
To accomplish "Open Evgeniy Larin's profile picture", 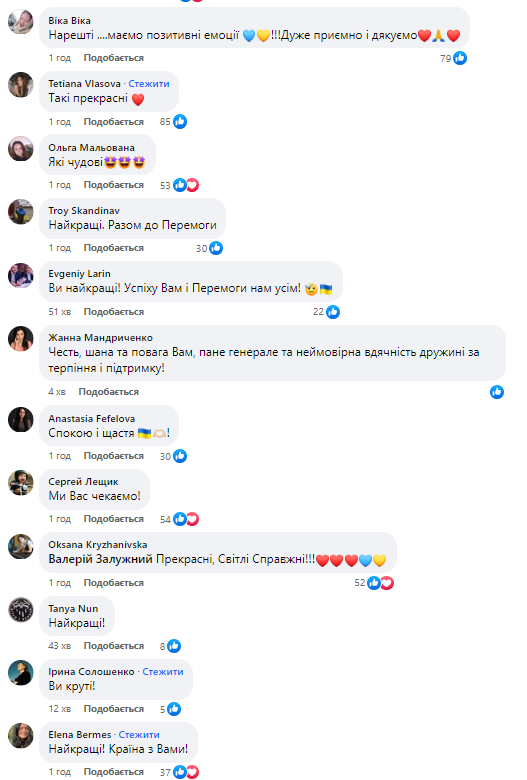I will click(20, 275).
